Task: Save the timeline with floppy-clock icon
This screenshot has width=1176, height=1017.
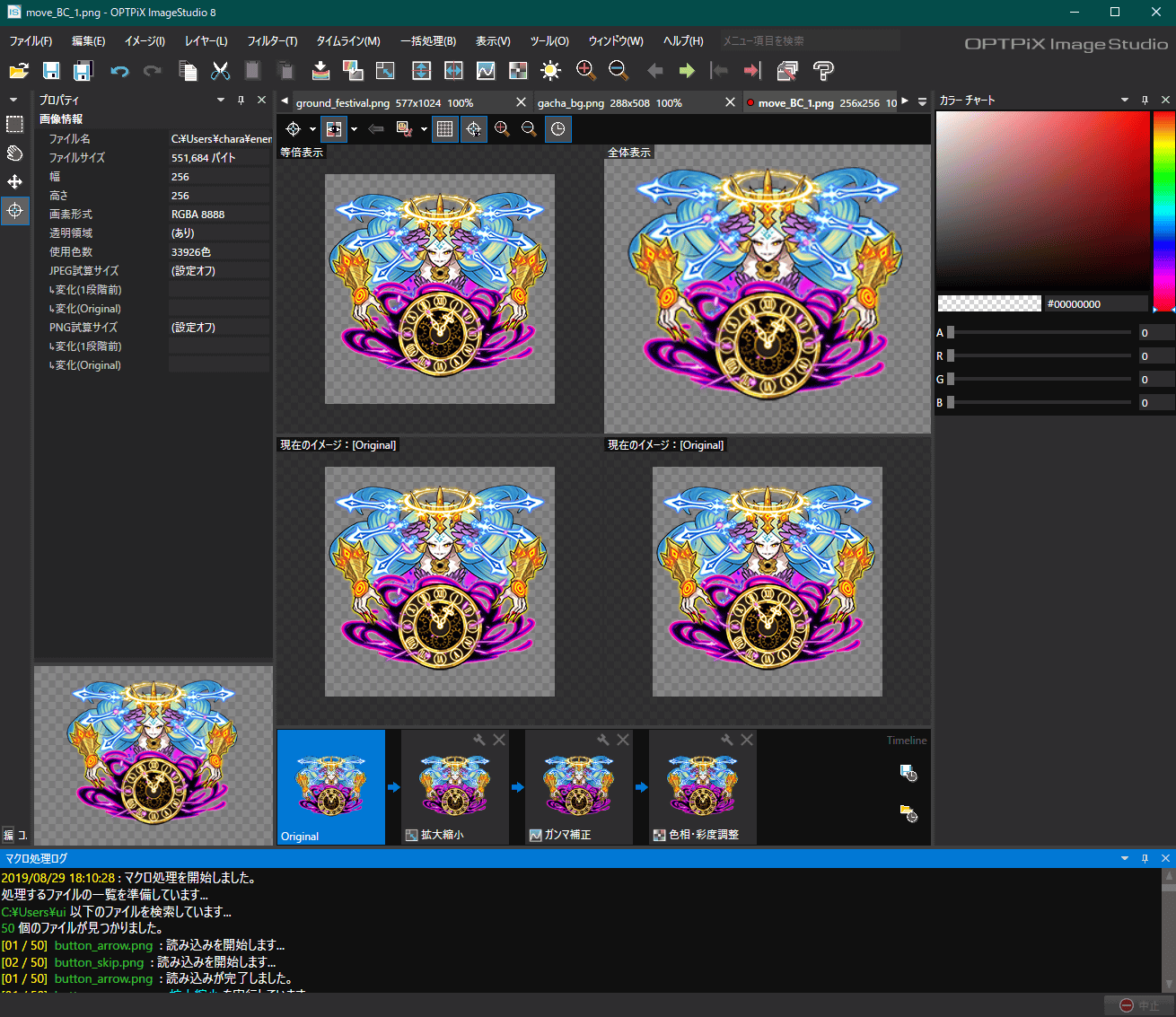Action: tap(908, 774)
